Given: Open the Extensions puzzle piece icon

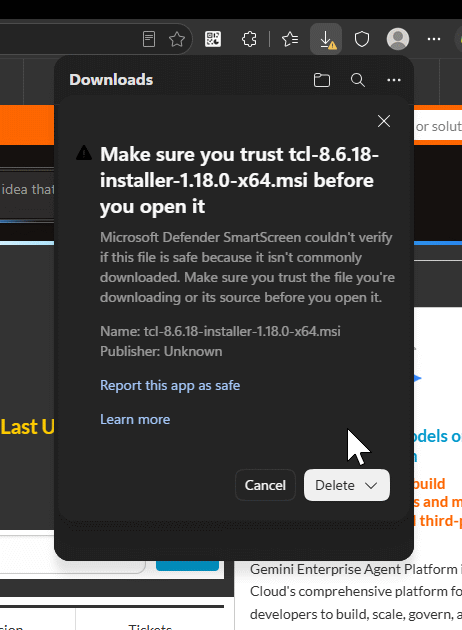Looking at the screenshot, I should 249,39.
